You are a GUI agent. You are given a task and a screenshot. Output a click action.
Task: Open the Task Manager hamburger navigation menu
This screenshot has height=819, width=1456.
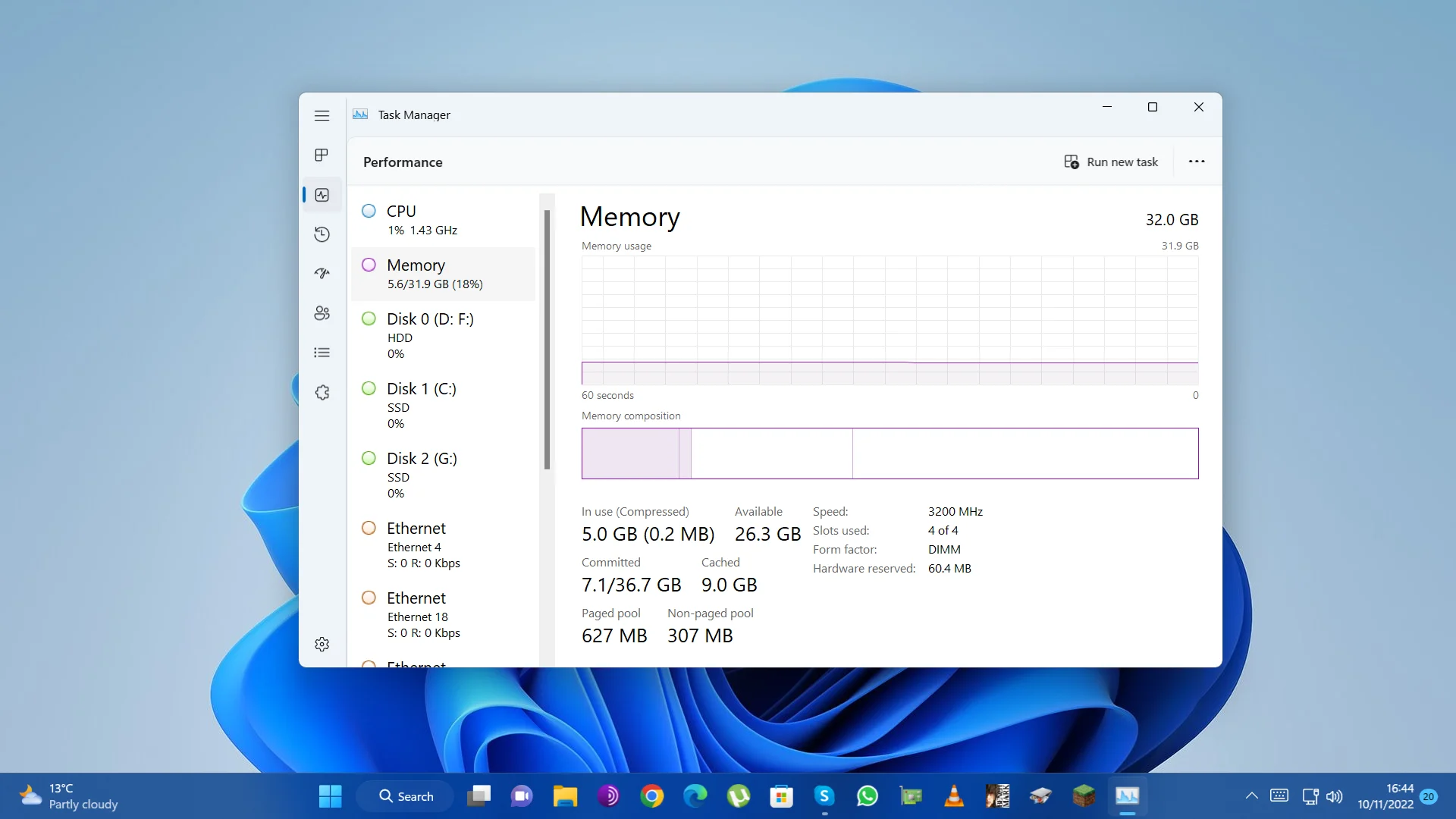(322, 115)
